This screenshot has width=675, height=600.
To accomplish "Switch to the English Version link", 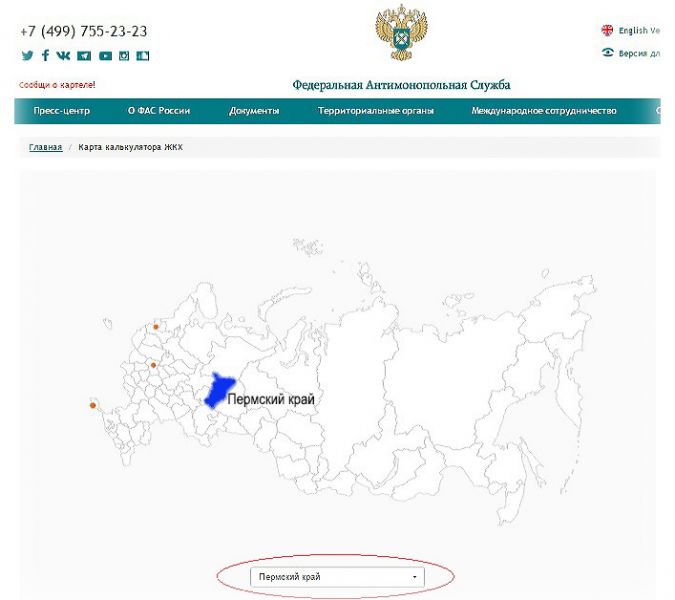I will (639, 31).
